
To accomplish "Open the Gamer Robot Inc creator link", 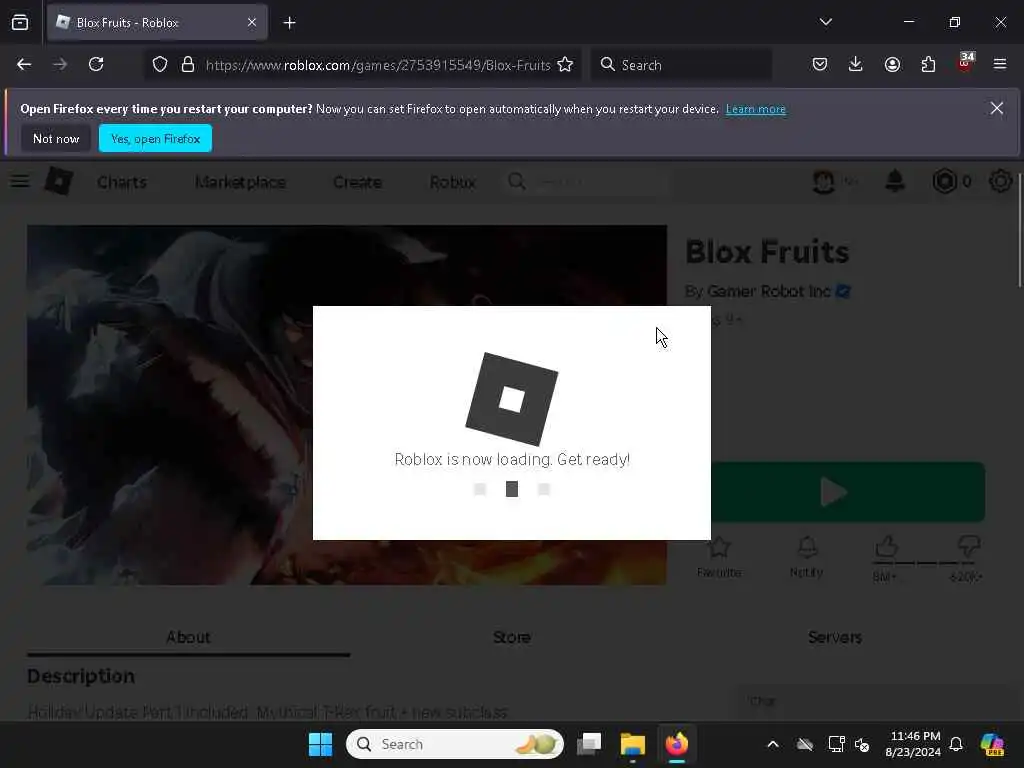I will (769, 291).
